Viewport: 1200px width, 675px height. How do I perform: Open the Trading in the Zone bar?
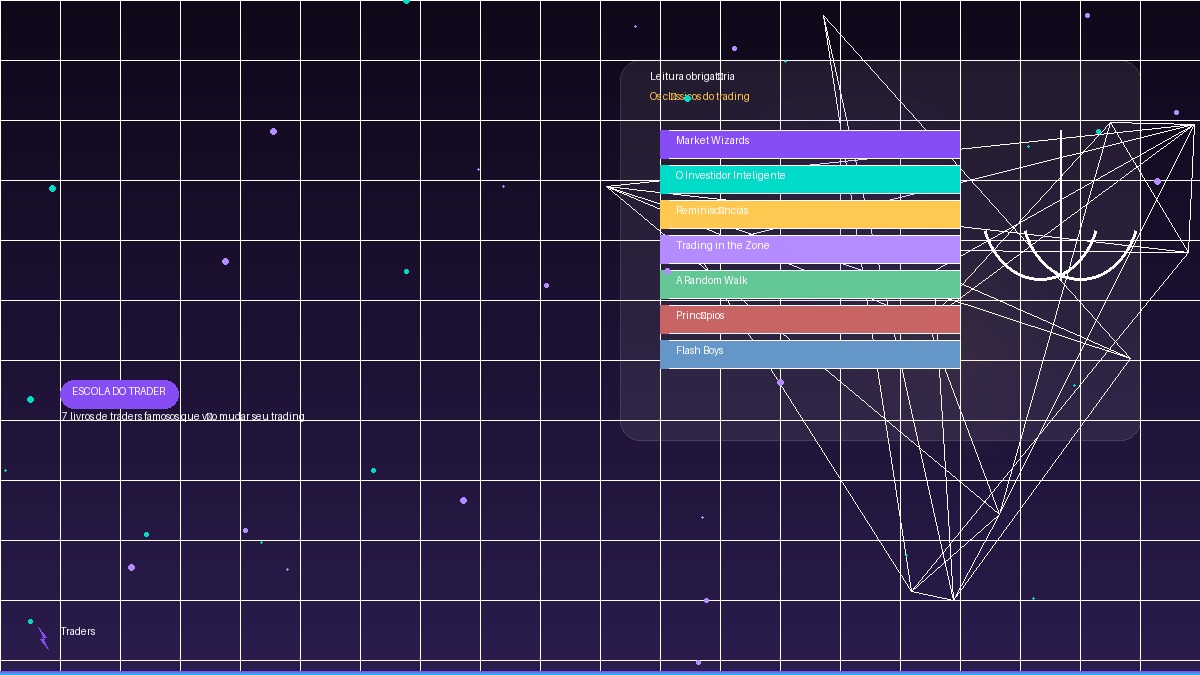click(x=810, y=249)
